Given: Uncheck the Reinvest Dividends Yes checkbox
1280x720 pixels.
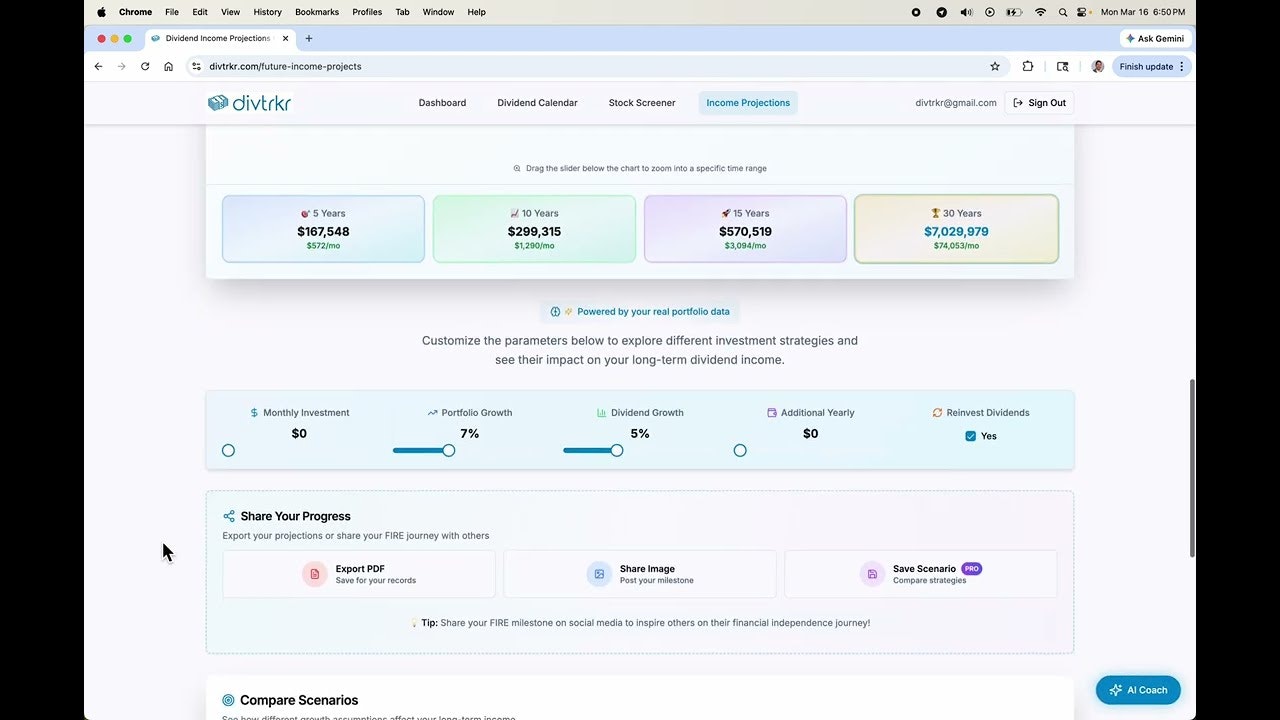Looking at the screenshot, I should tap(970, 436).
